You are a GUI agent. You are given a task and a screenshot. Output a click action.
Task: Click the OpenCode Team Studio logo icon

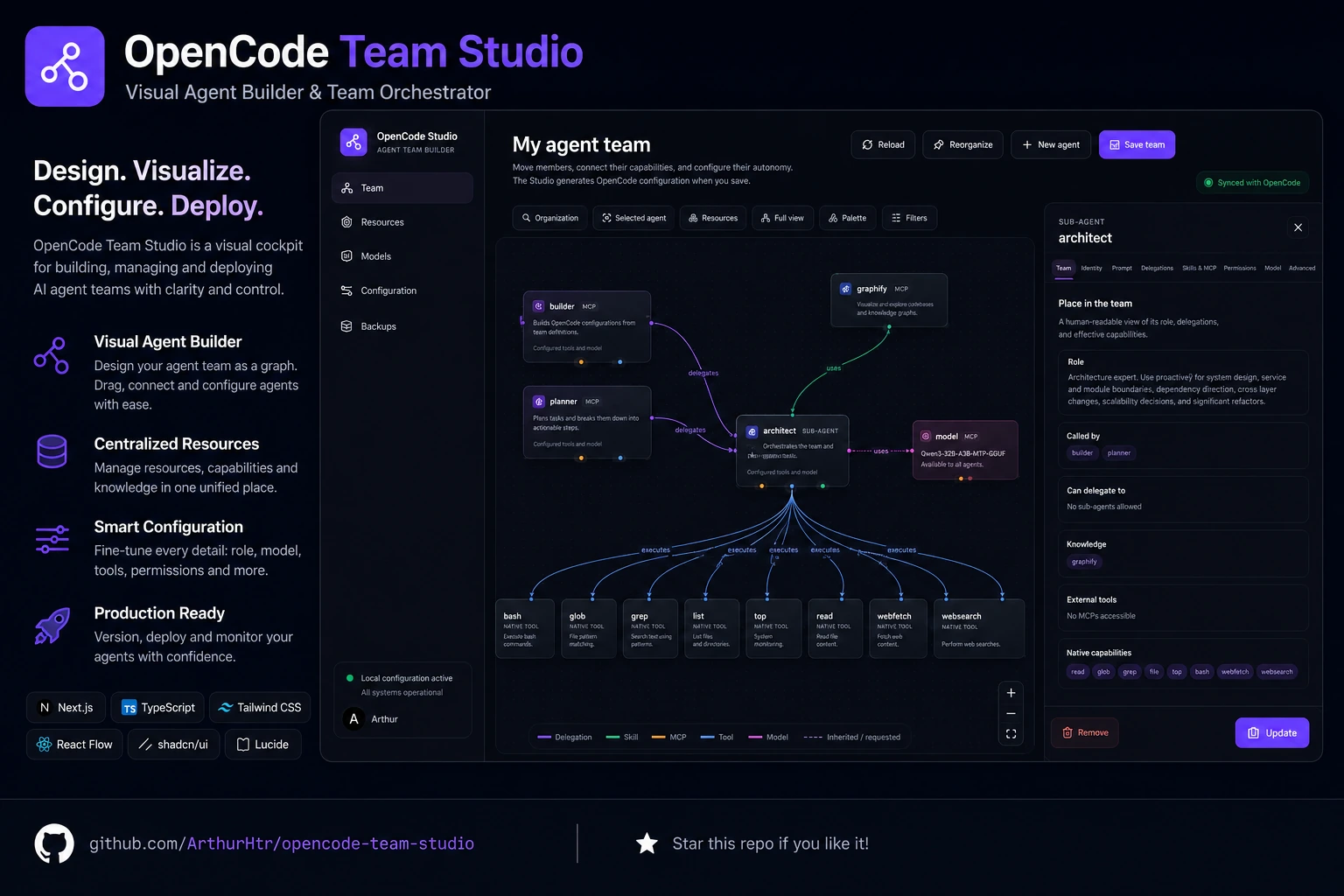click(65, 66)
